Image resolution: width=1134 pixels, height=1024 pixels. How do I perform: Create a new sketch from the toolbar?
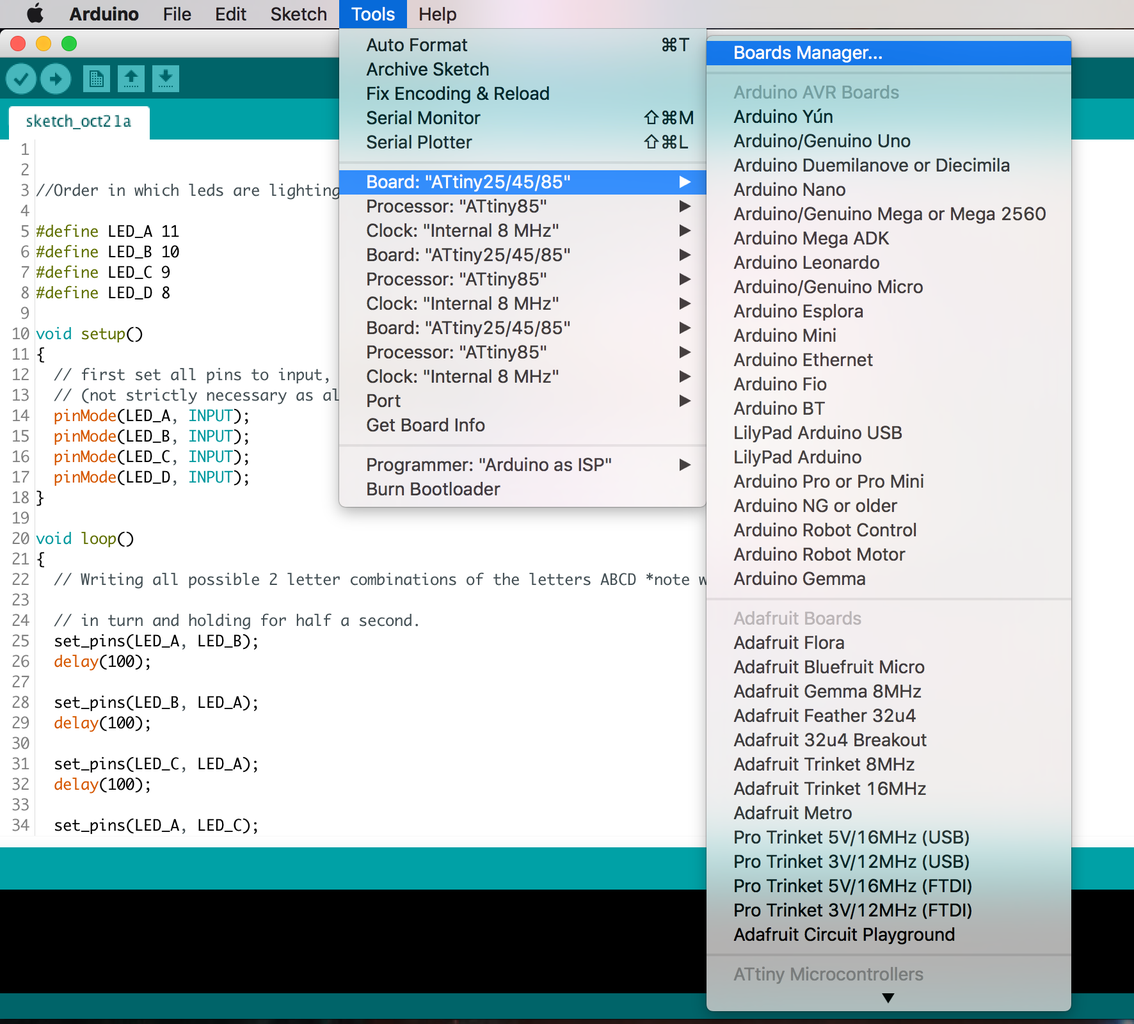[x=96, y=78]
